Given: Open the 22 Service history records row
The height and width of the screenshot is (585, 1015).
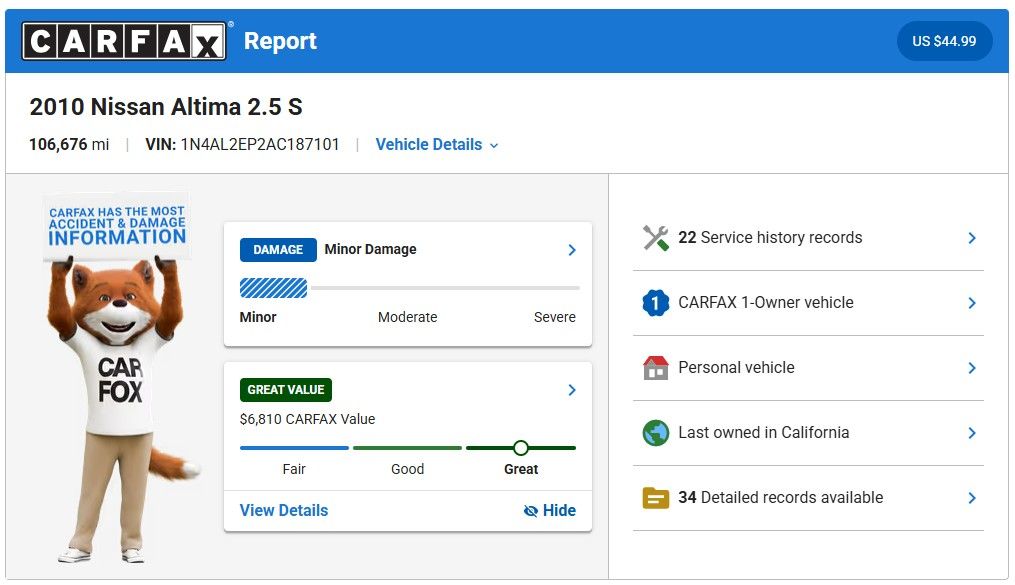Looking at the screenshot, I should pos(808,238).
